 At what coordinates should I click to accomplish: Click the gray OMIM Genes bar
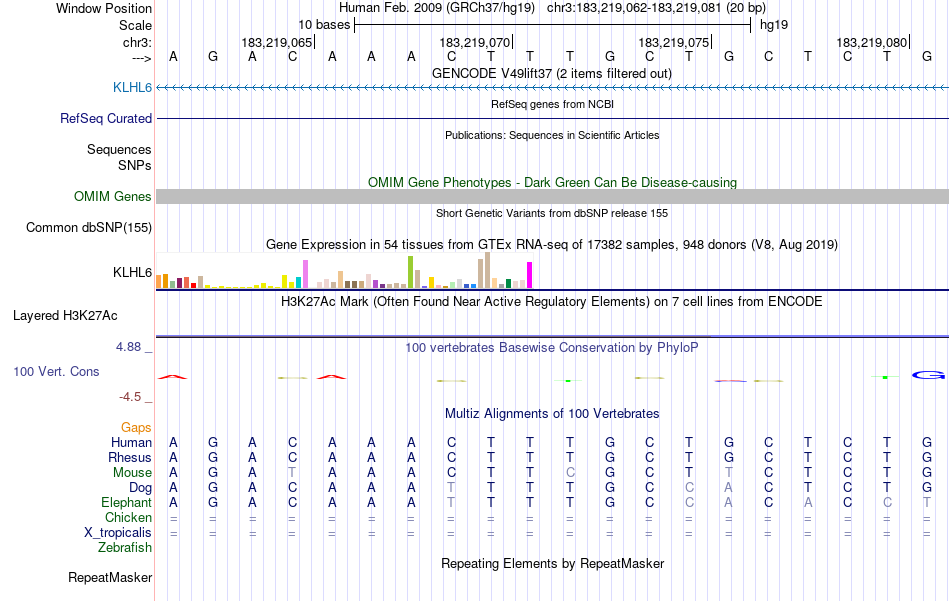[552, 196]
